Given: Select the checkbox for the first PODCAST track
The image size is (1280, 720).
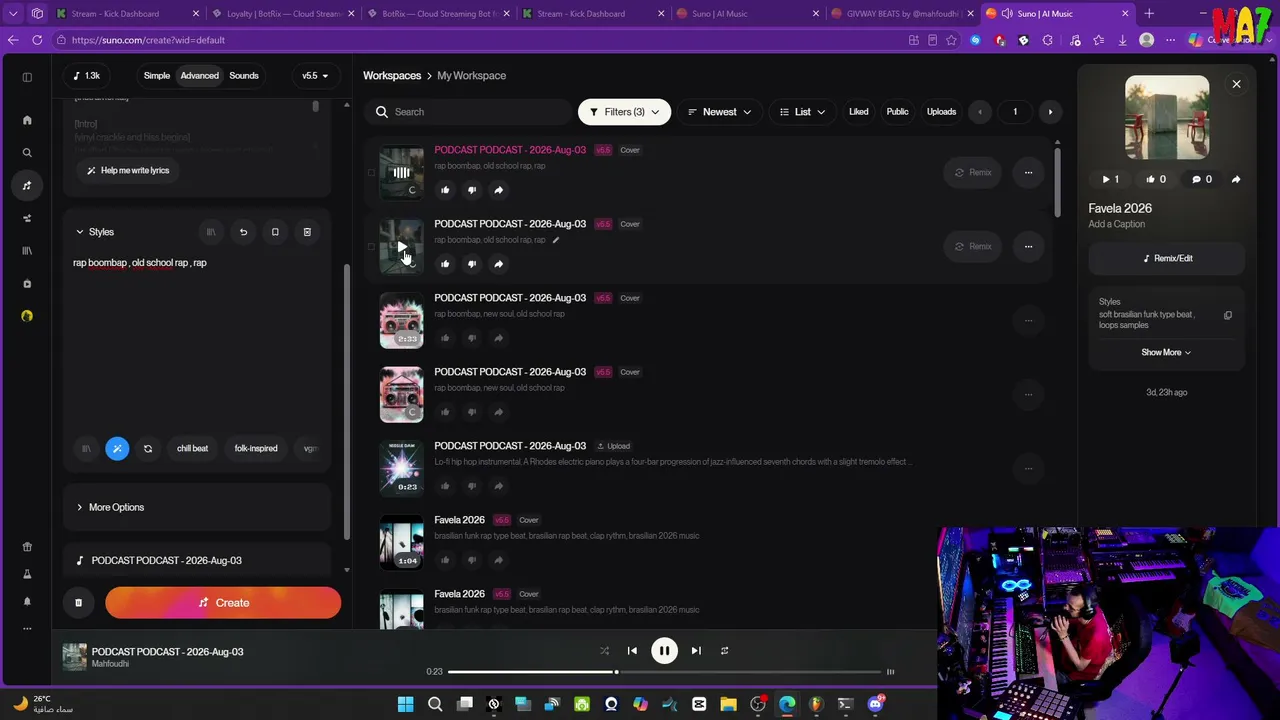Looking at the screenshot, I should pos(371,173).
